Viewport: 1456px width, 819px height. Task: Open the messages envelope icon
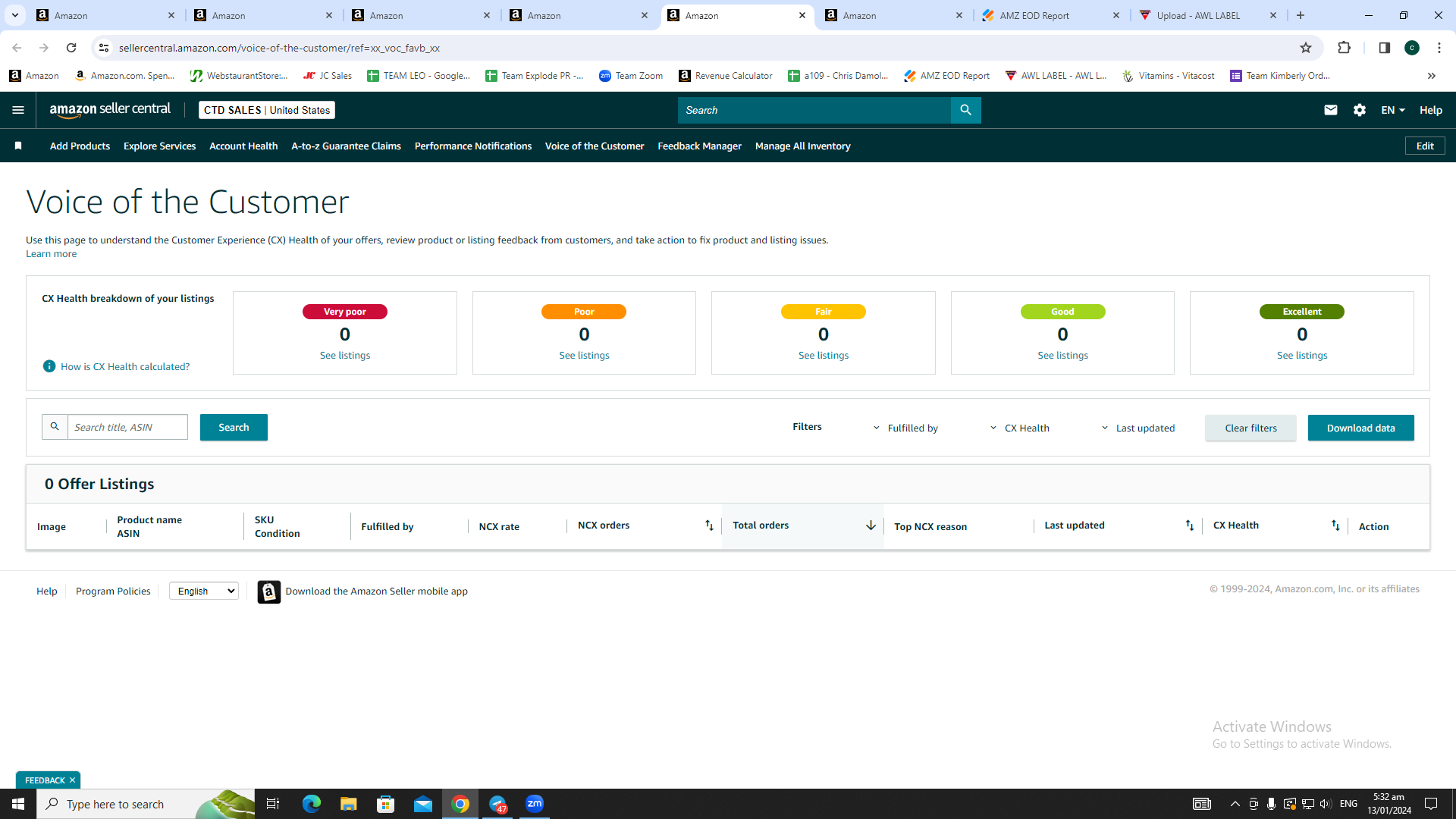point(1330,110)
